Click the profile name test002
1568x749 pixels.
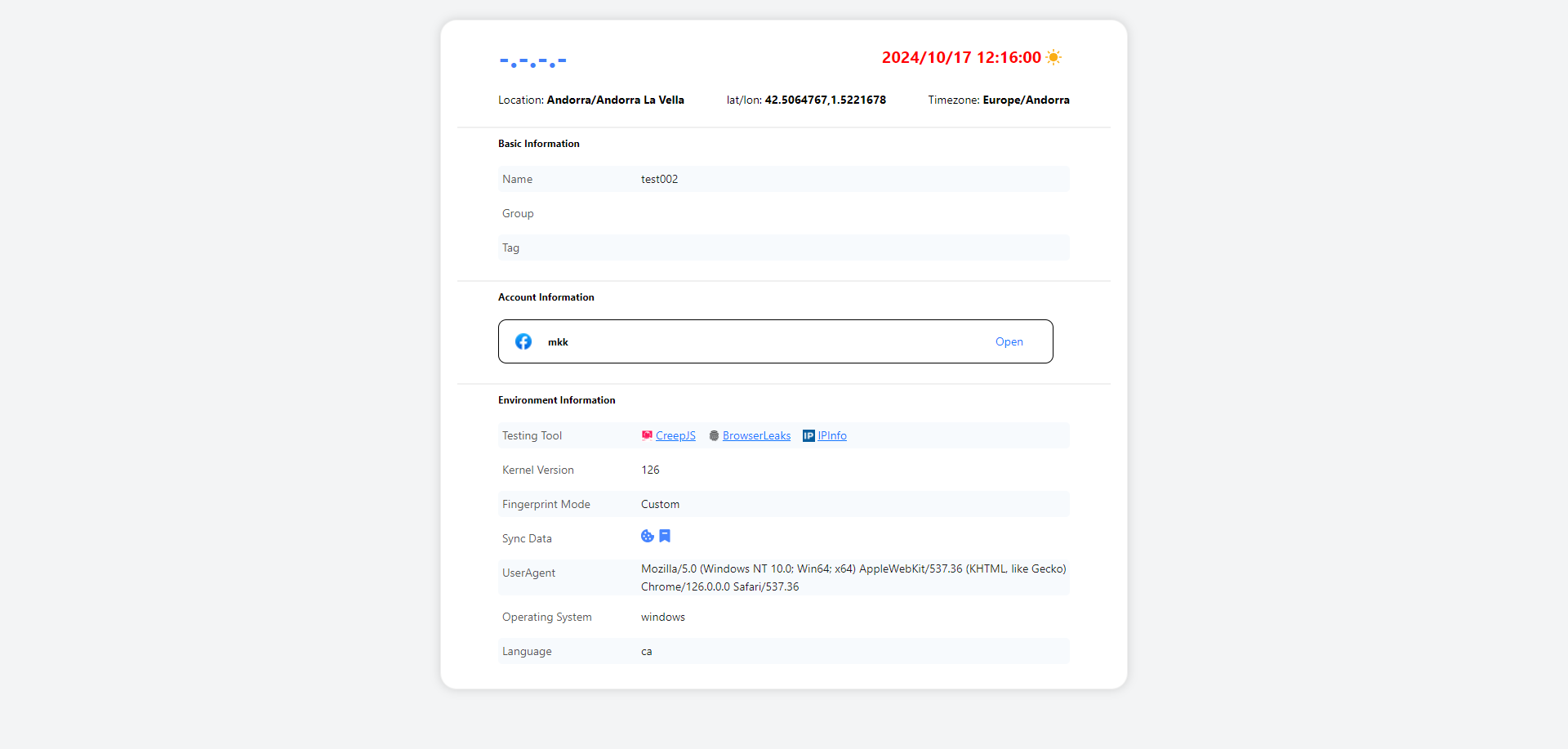click(x=659, y=179)
